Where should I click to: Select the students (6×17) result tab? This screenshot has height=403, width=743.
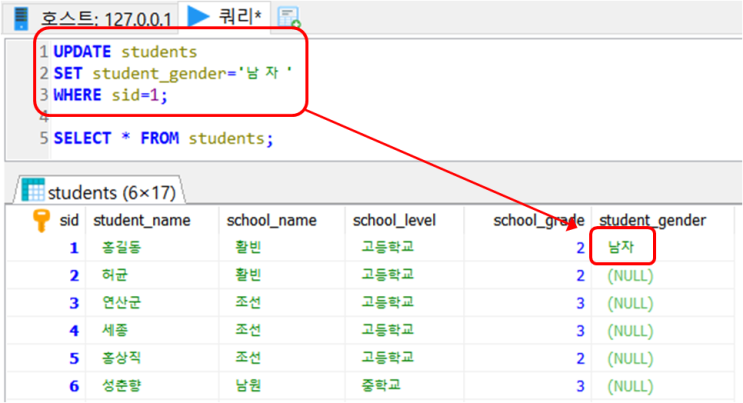pos(100,191)
